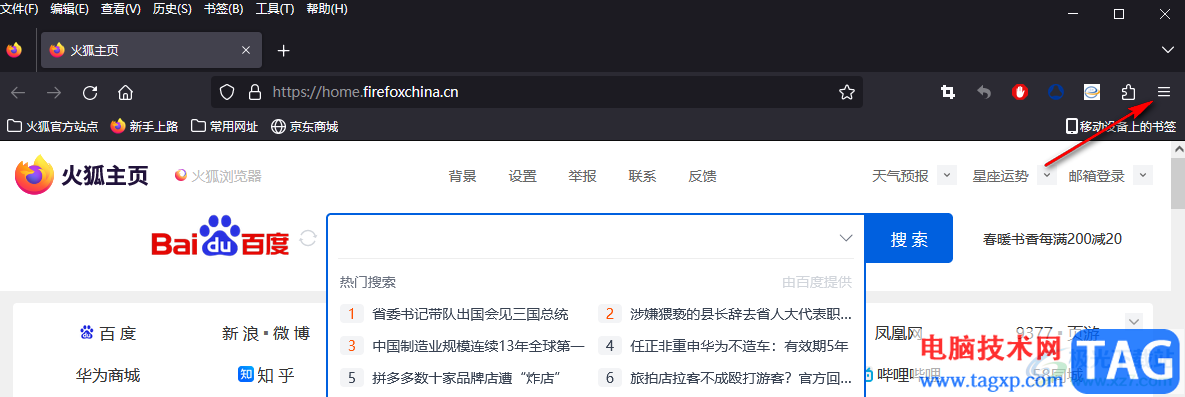Open the 凤凰网 site link
The width and height of the screenshot is (1185, 397).
tap(899, 333)
